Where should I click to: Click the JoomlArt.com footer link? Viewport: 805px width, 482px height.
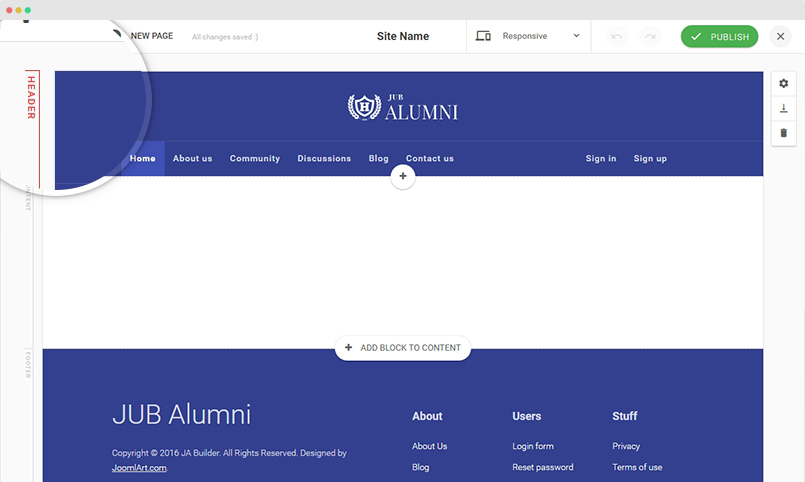[139, 467]
